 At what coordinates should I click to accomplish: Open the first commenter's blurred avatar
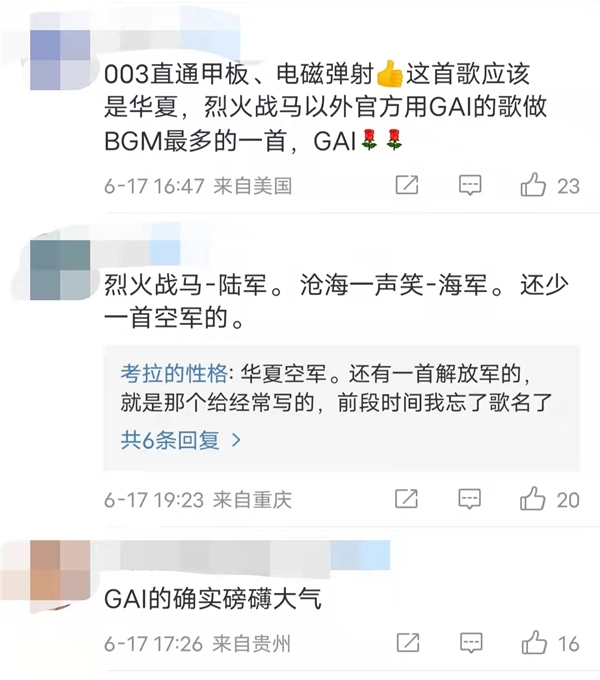(60, 60)
